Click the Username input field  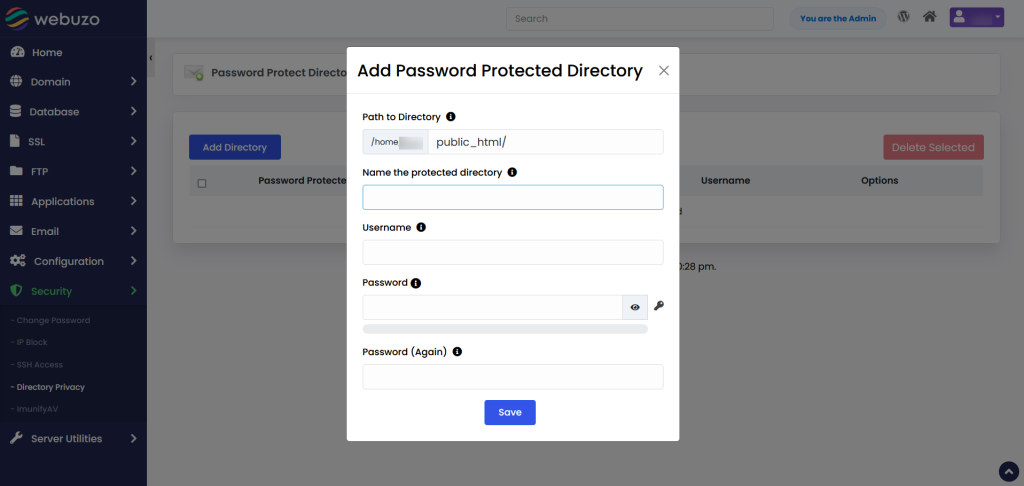(x=512, y=252)
